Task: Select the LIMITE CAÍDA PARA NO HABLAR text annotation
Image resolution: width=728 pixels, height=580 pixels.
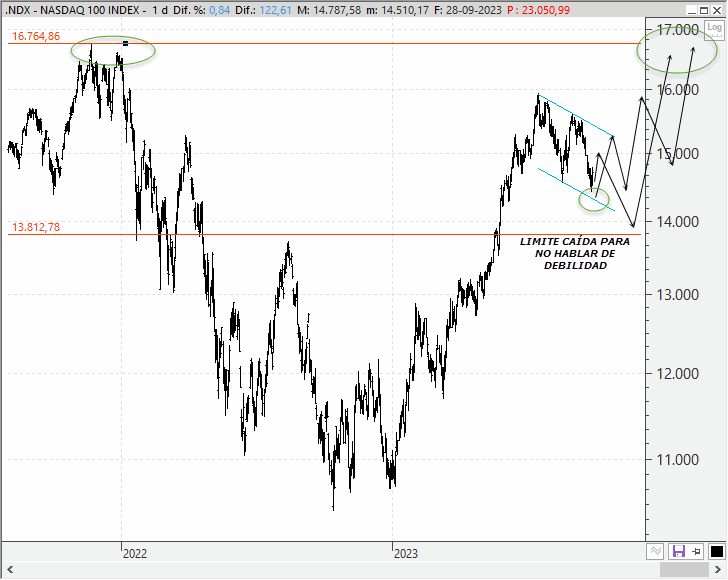Action: pyautogui.click(x=575, y=254)
